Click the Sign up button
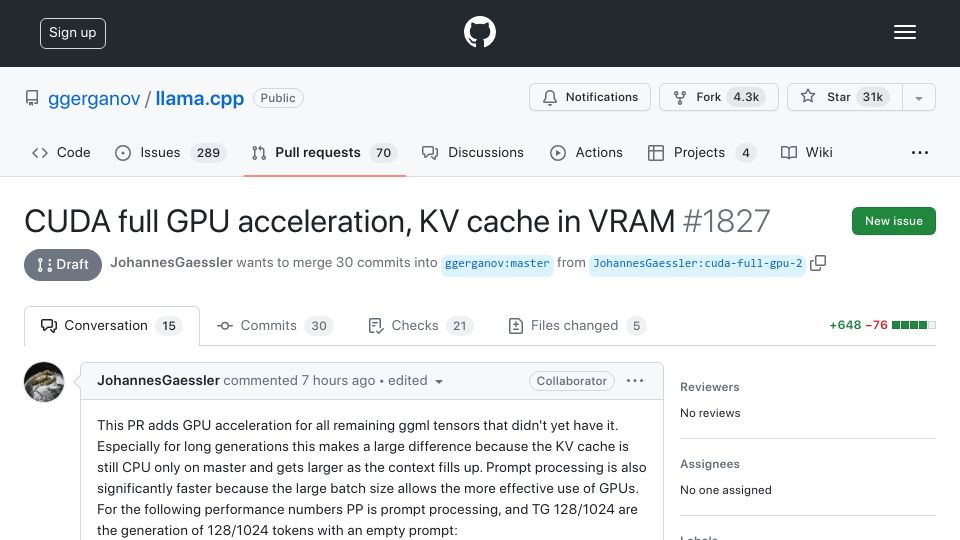 (73, 33)
